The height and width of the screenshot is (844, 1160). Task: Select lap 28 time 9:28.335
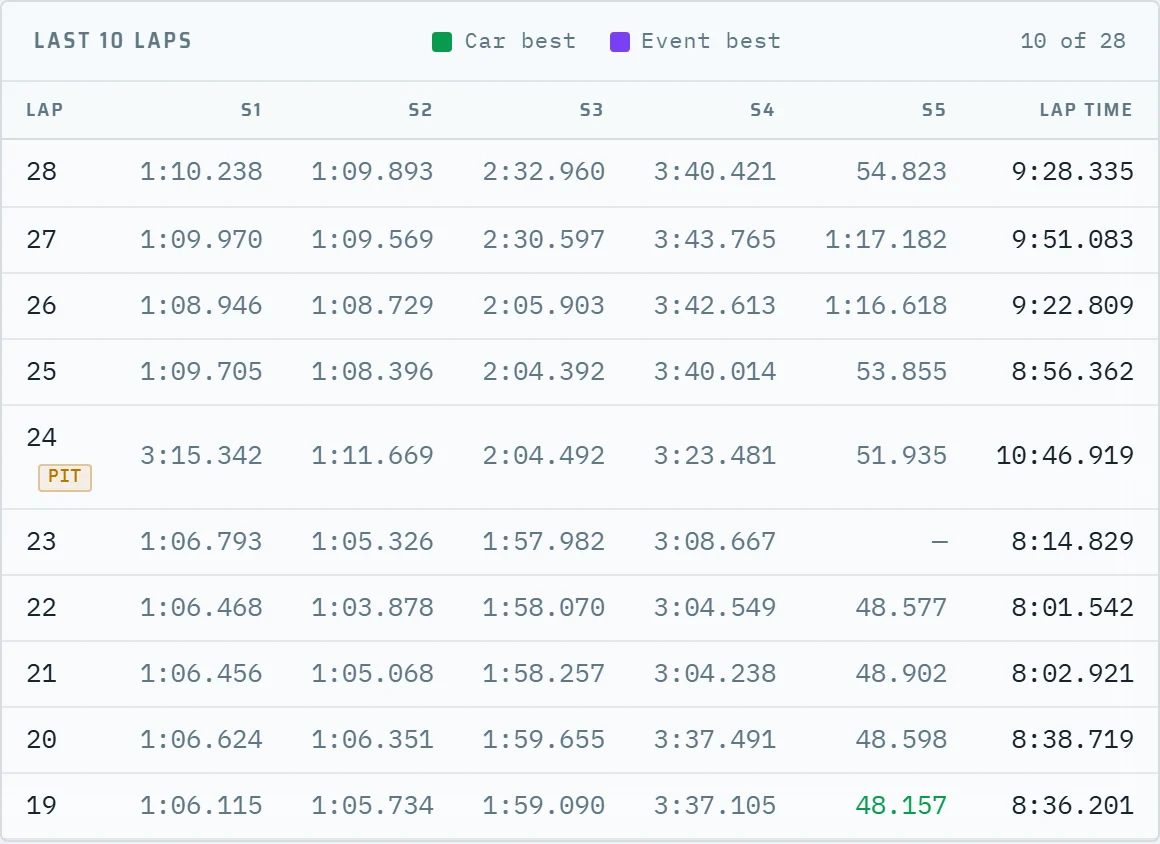pos(1073,172)
